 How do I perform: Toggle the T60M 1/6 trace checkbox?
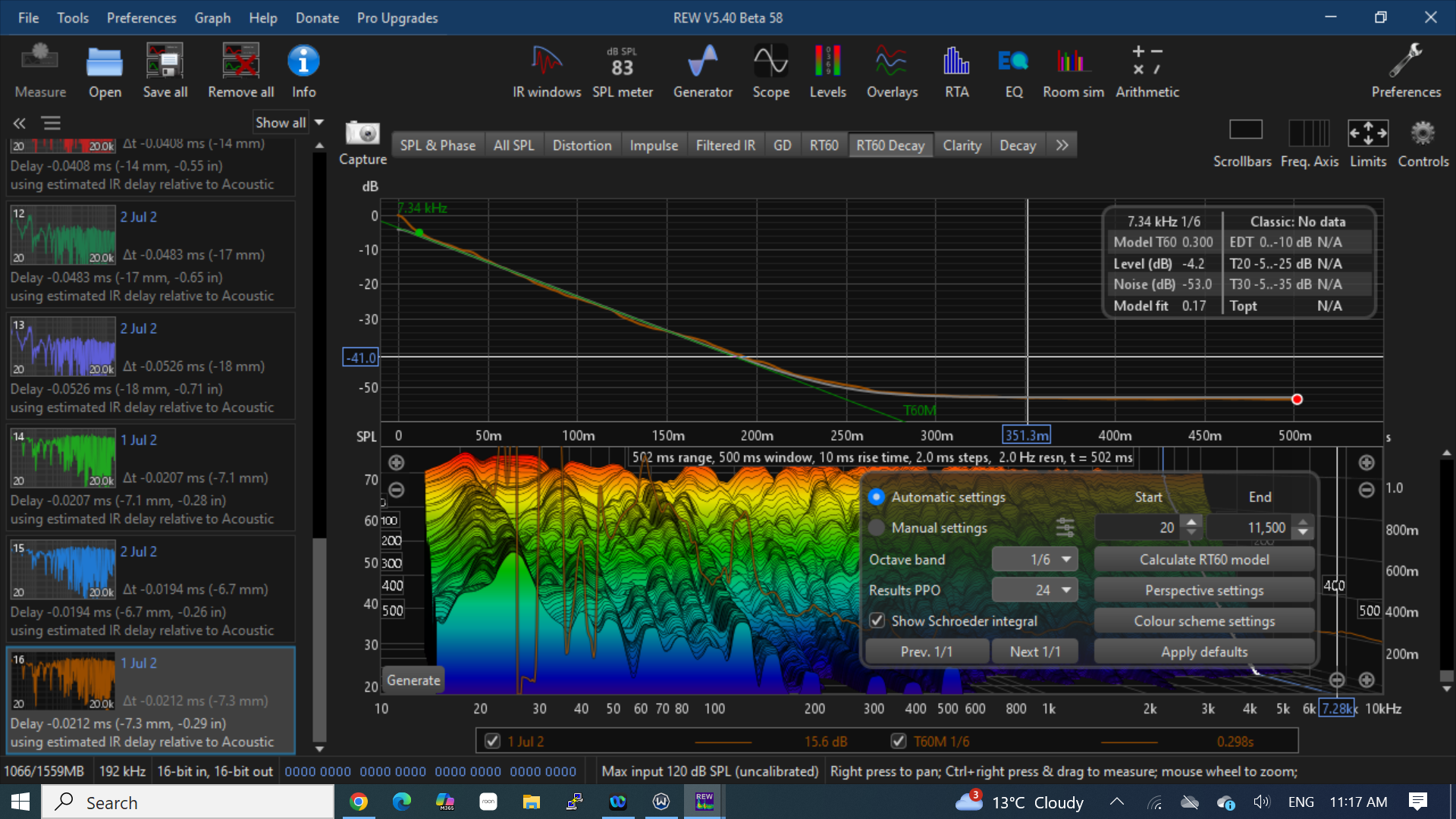[x=899, y=741]
